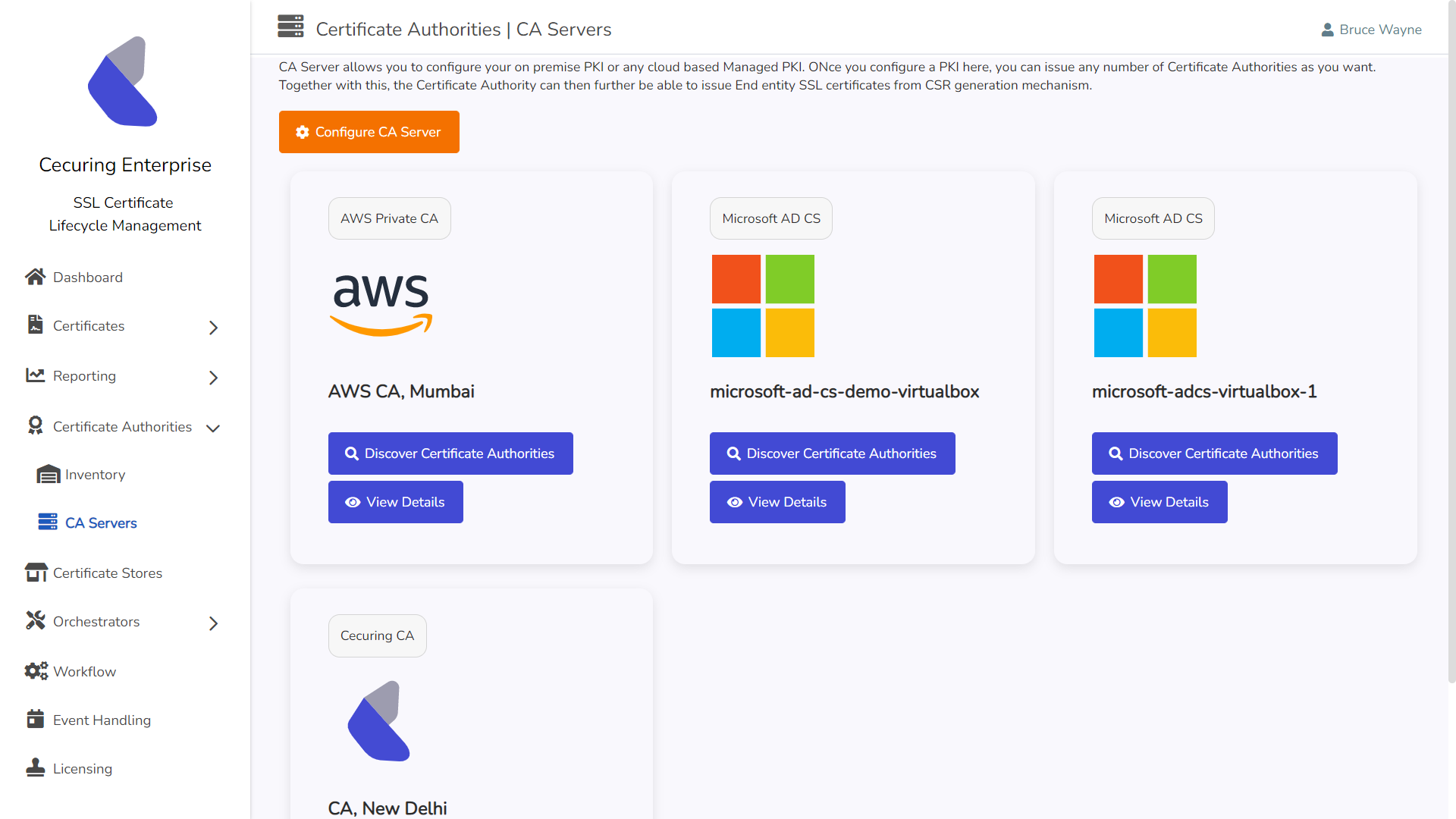
Task: View Details of microsoft-ad-cs-demo-virtualbox
Action: click(x=777, y=502)
